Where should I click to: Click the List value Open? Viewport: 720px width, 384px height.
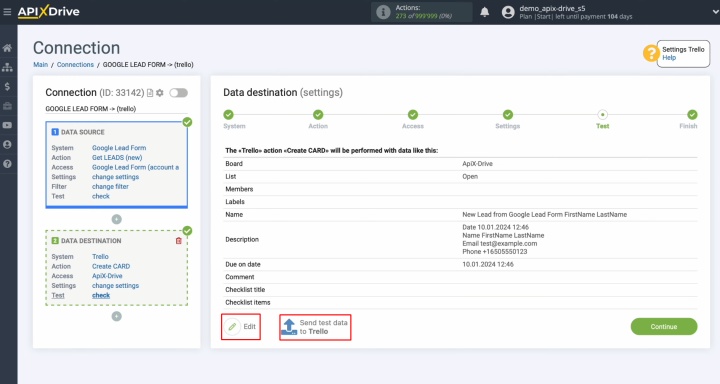[470, 176]
